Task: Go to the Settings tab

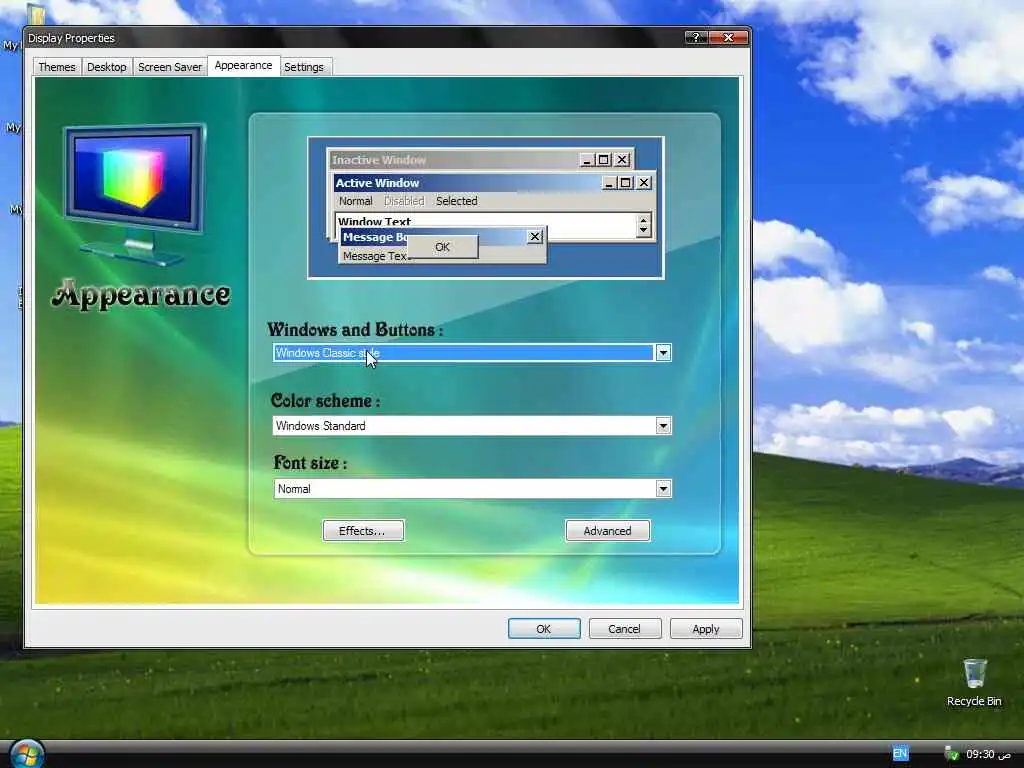Action: pyautogui.click(x=304, y=67)
